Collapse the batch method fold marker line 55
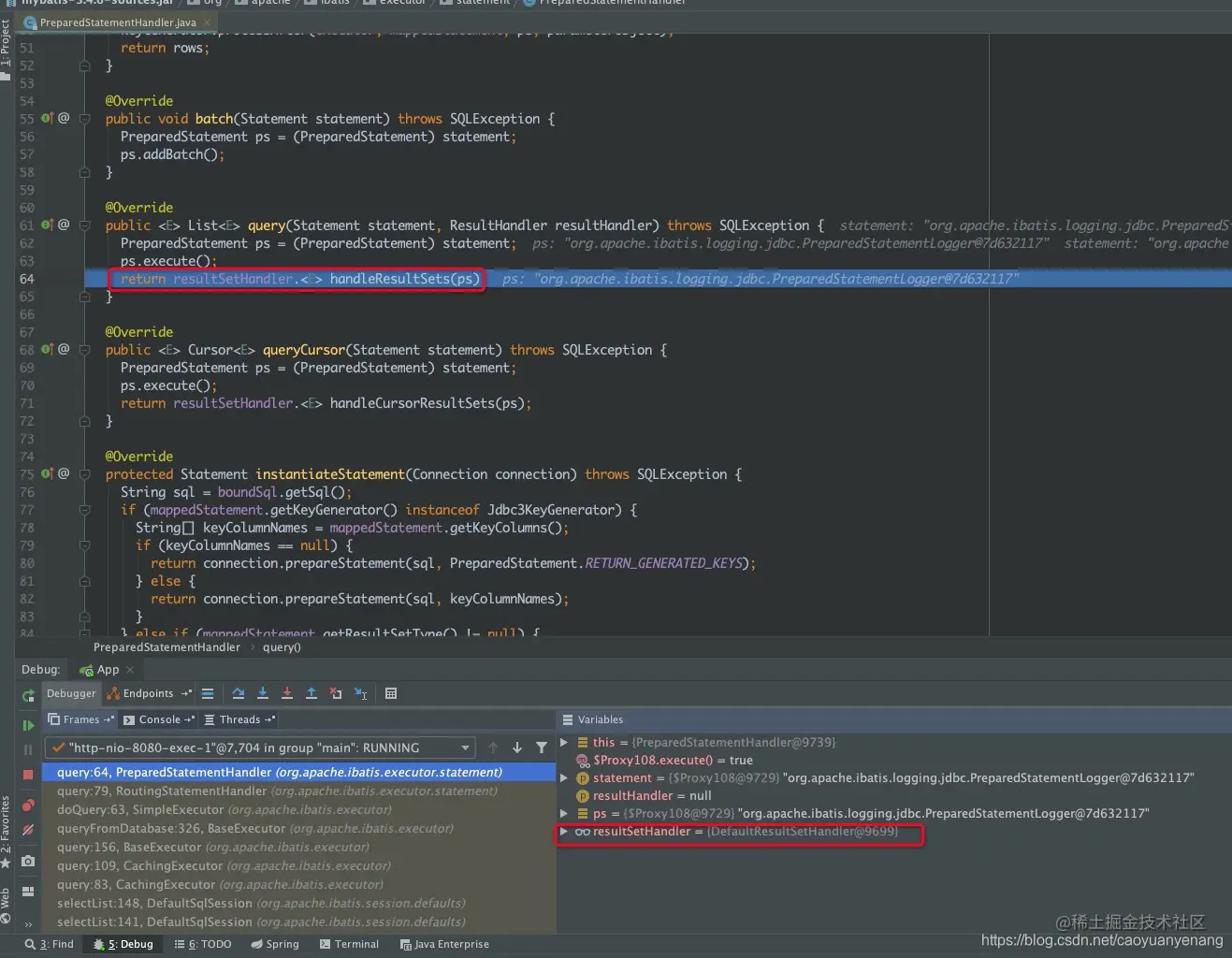 coord(84,119)
